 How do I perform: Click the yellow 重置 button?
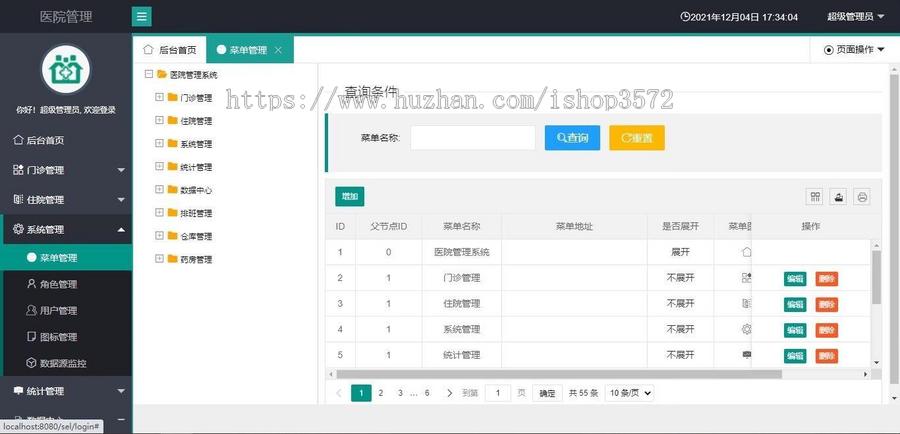(637, 138)
